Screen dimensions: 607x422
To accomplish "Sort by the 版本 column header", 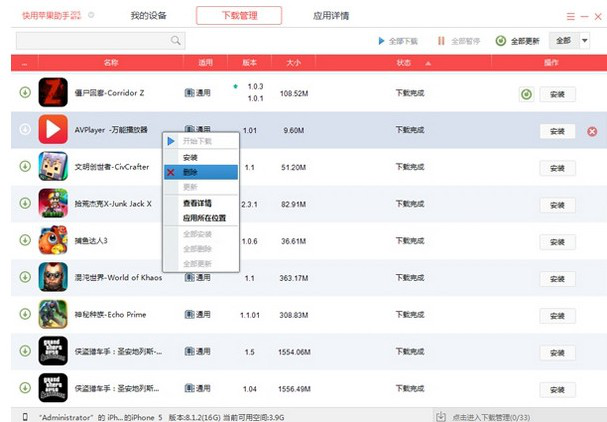I will click(249, 63).
